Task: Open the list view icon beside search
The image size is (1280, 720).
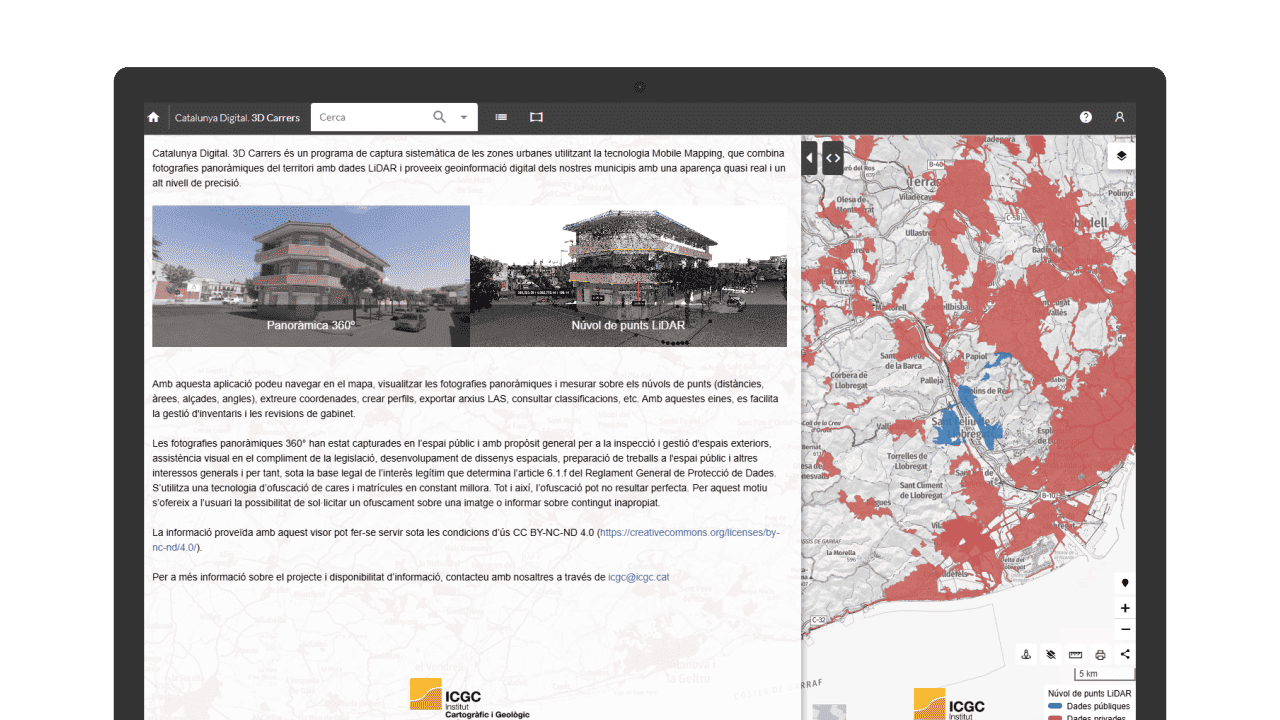Action: tap(501, 117)
